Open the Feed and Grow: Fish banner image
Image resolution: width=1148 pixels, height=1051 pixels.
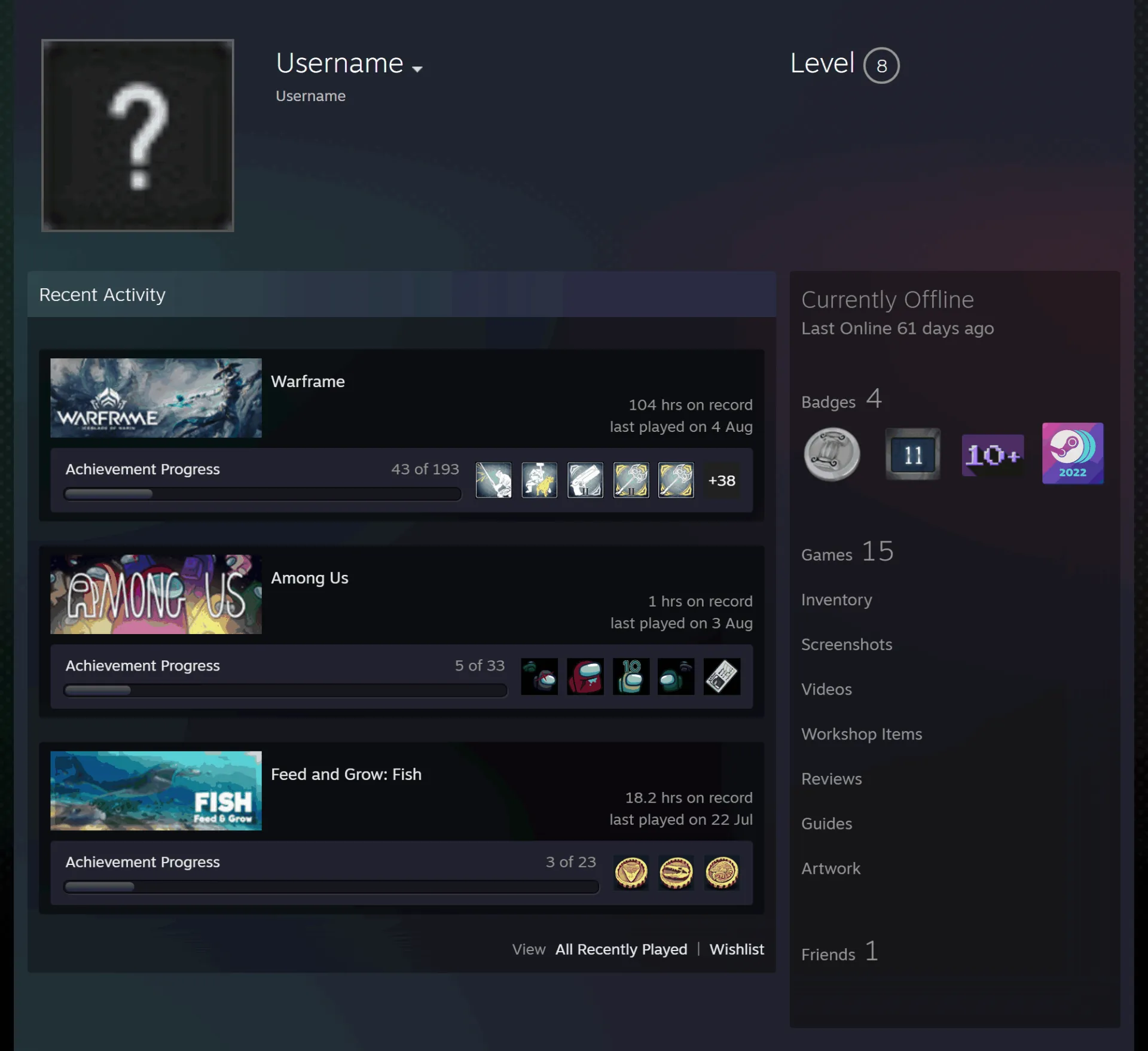[156, 791]
